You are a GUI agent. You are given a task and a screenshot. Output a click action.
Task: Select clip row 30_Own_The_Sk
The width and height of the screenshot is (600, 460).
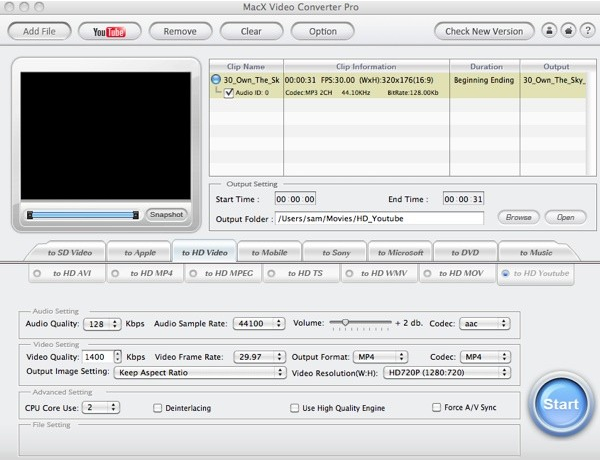pyautogui.click(x=398, y=80)
